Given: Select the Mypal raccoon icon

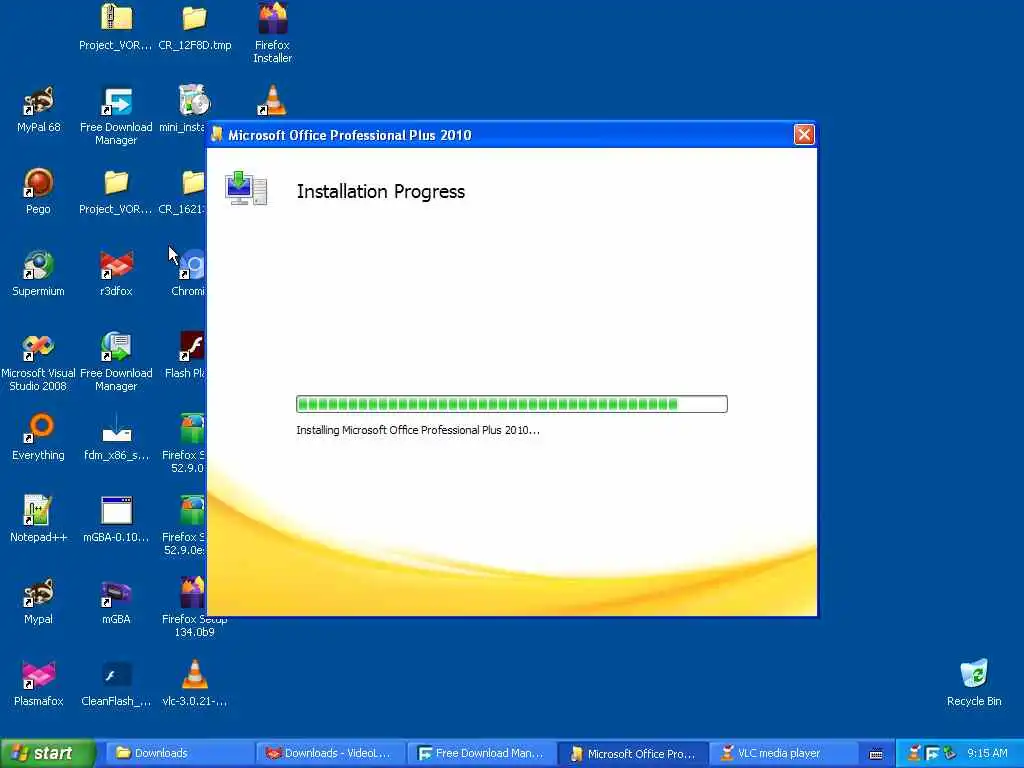Looking at the screenshot, I should (39, 593).
